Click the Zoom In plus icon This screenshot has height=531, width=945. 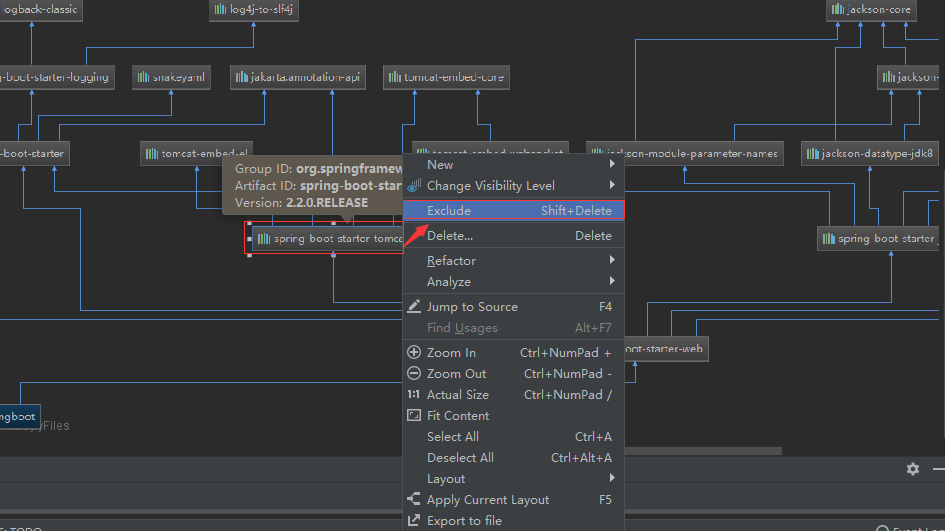pyautogui.click(x=414, y=352)
